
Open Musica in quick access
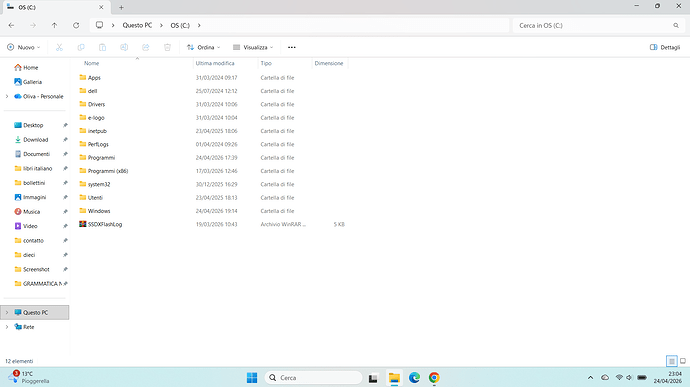(27, 212)
